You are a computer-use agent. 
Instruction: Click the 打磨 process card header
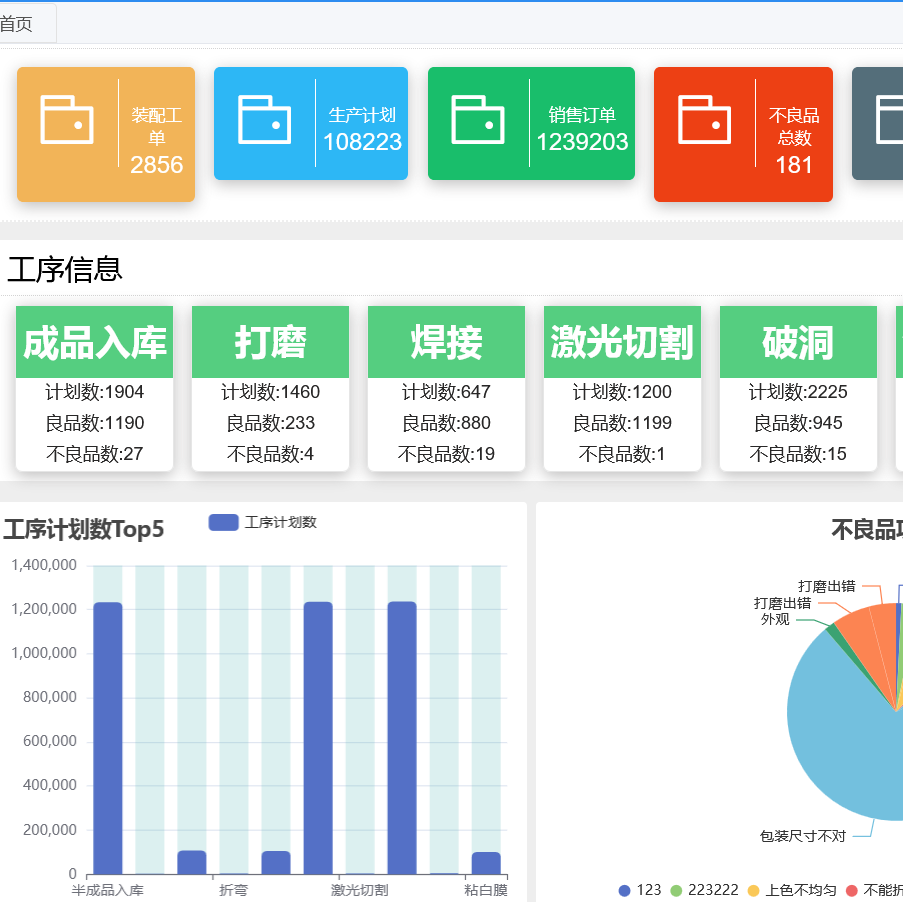click(270, 341)
